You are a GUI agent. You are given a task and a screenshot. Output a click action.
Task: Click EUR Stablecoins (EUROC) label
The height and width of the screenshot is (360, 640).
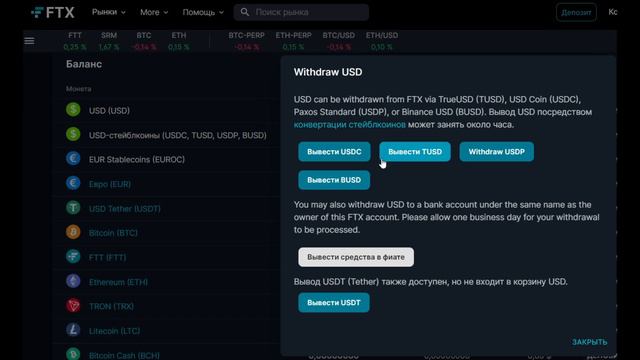pyautogui.click(x=137, y=159)
